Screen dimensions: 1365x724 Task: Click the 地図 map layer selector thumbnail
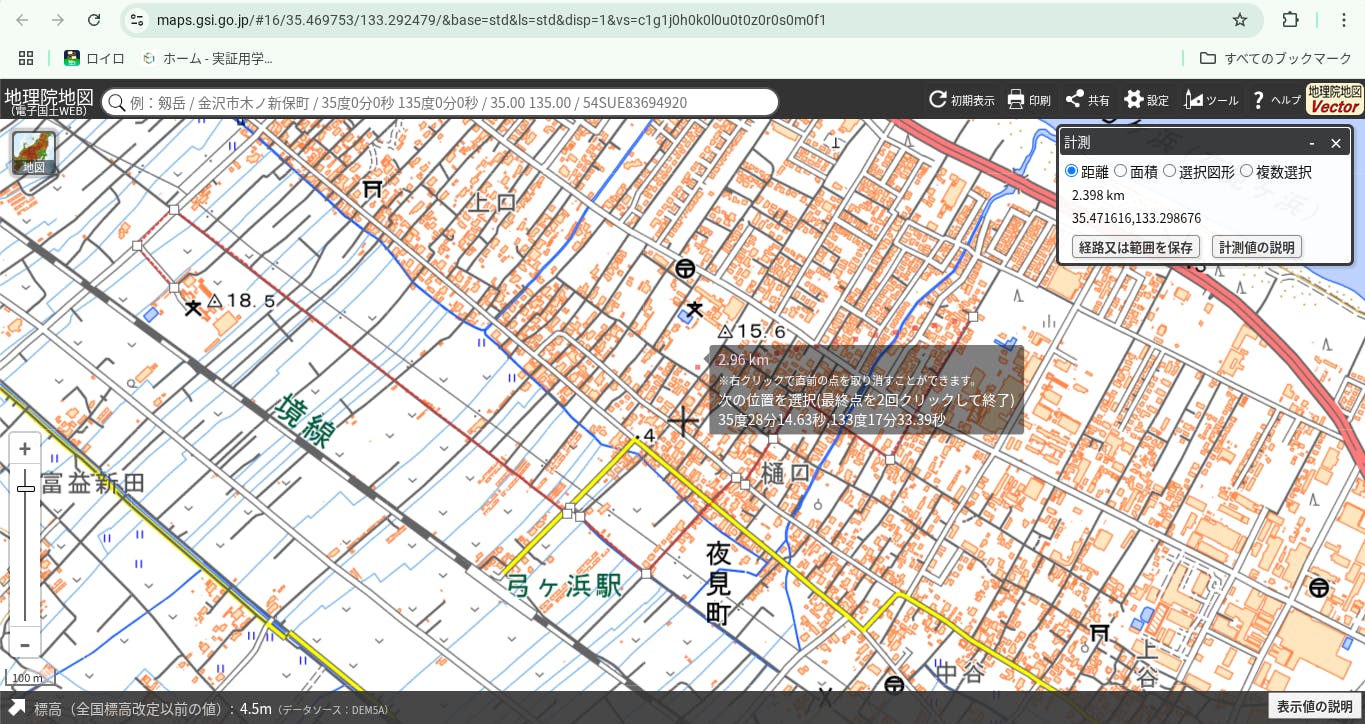click(34, 153)
